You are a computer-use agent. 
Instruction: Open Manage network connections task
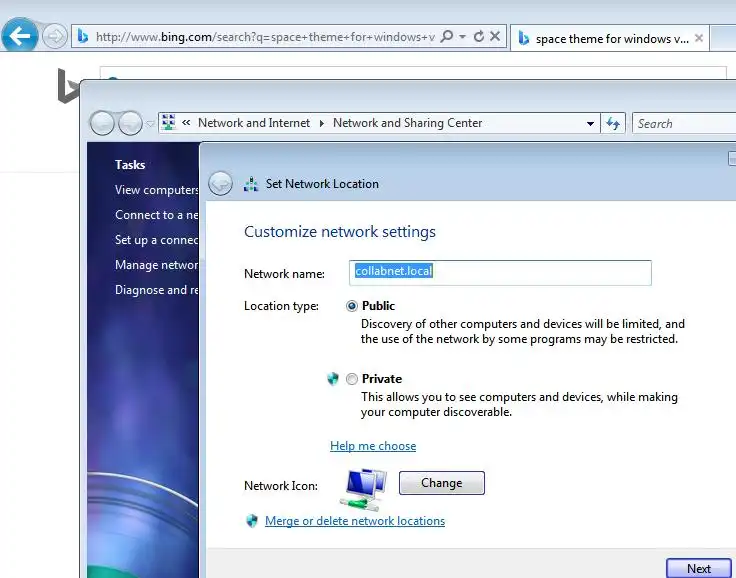pyautogui.click(x=157, y=265)
